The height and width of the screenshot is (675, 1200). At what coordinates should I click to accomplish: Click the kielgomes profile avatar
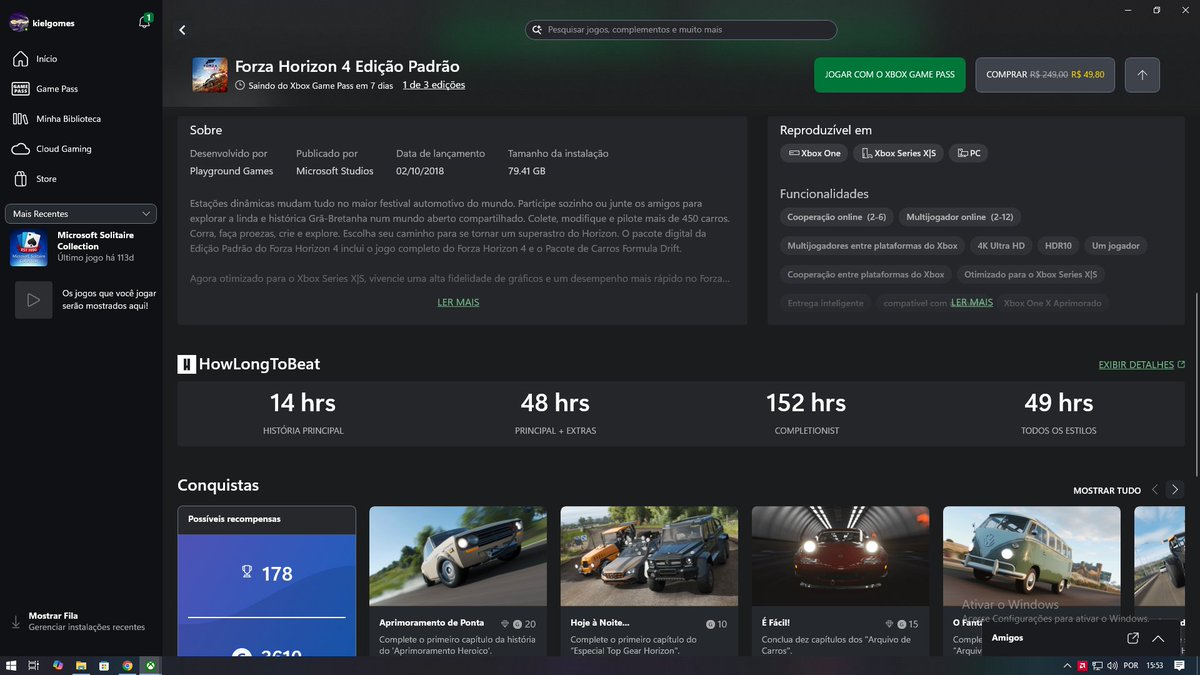19,22
